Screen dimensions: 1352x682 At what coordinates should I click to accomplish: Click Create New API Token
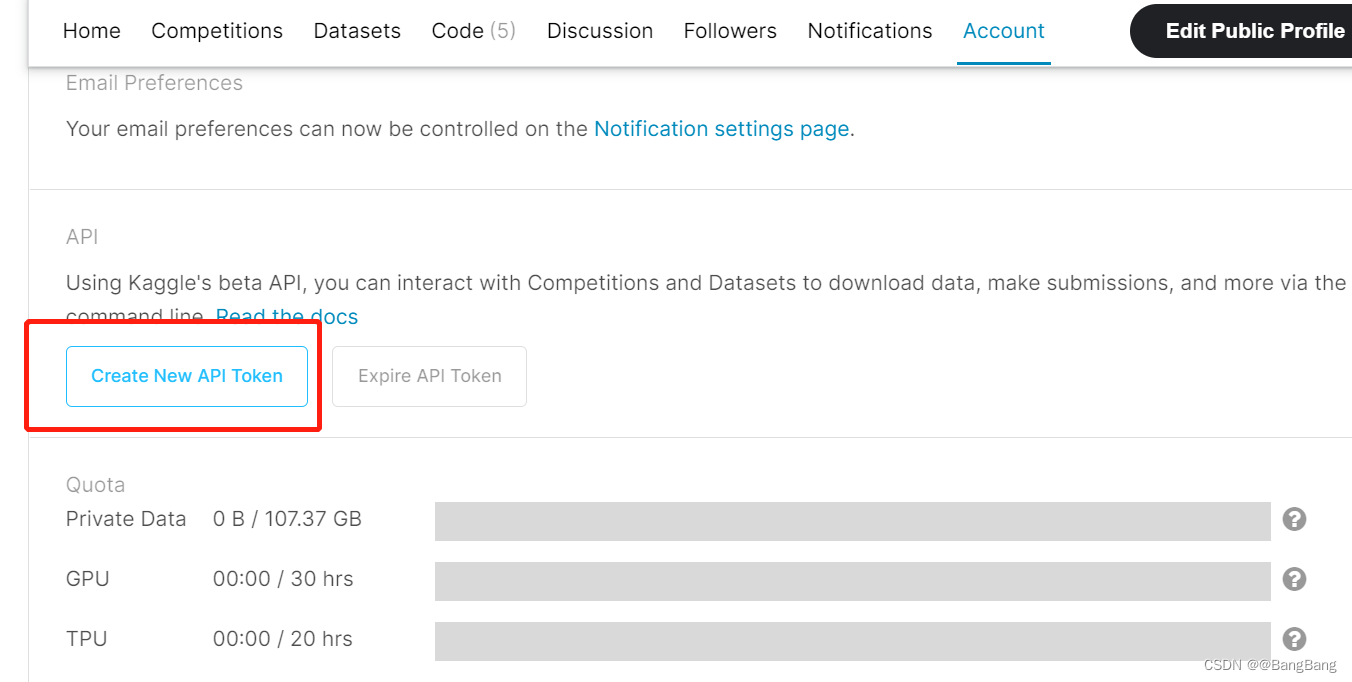(187, 376)
